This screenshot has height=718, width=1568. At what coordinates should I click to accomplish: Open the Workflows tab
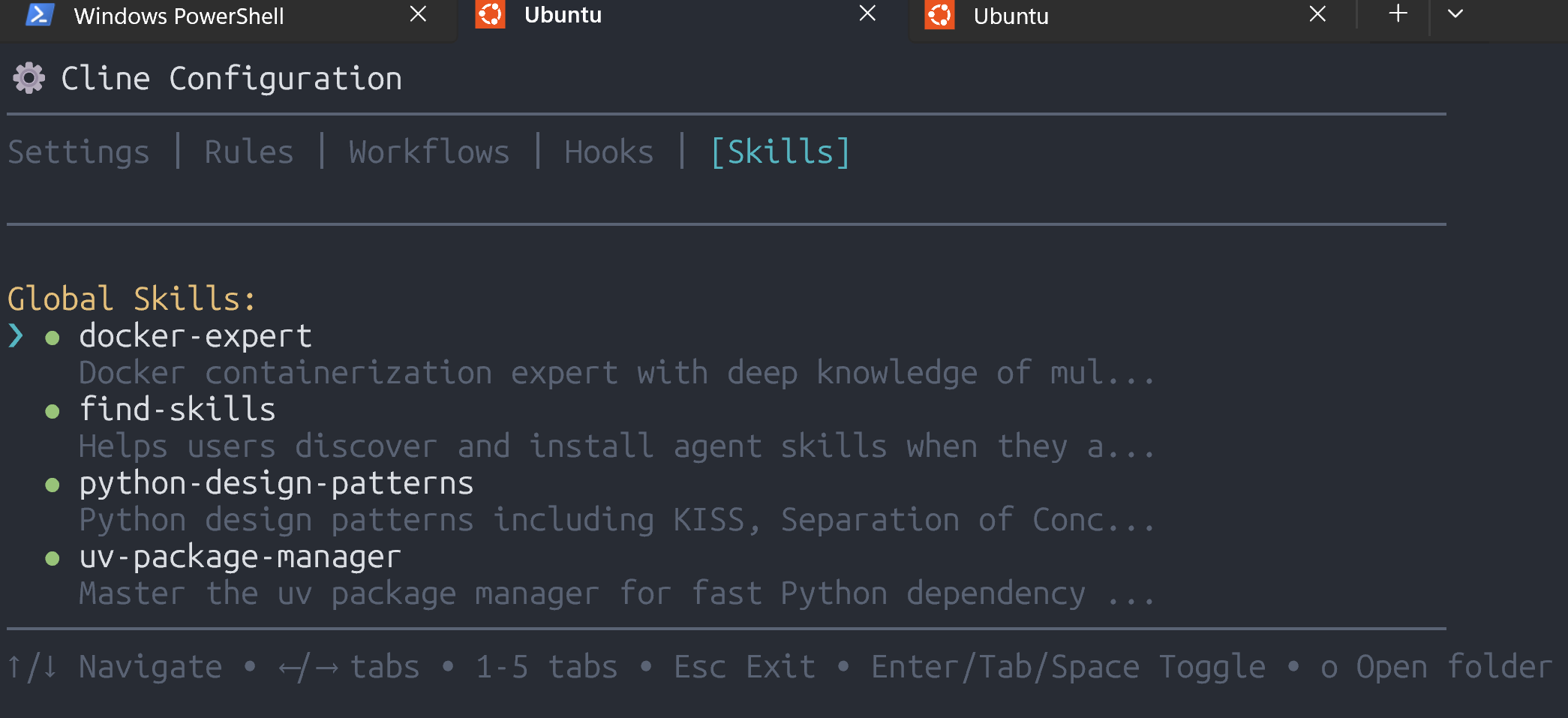click(429, 152)
